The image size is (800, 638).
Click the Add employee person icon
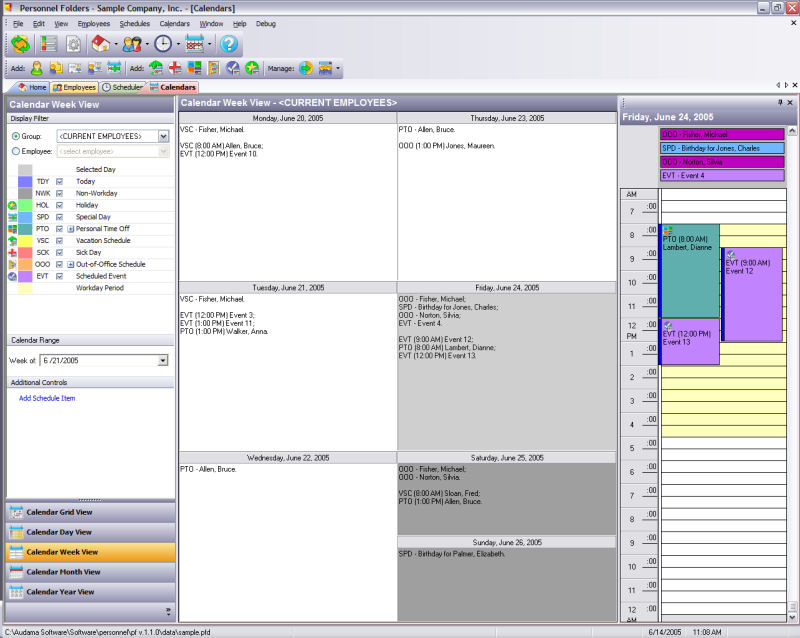(37, 68)
